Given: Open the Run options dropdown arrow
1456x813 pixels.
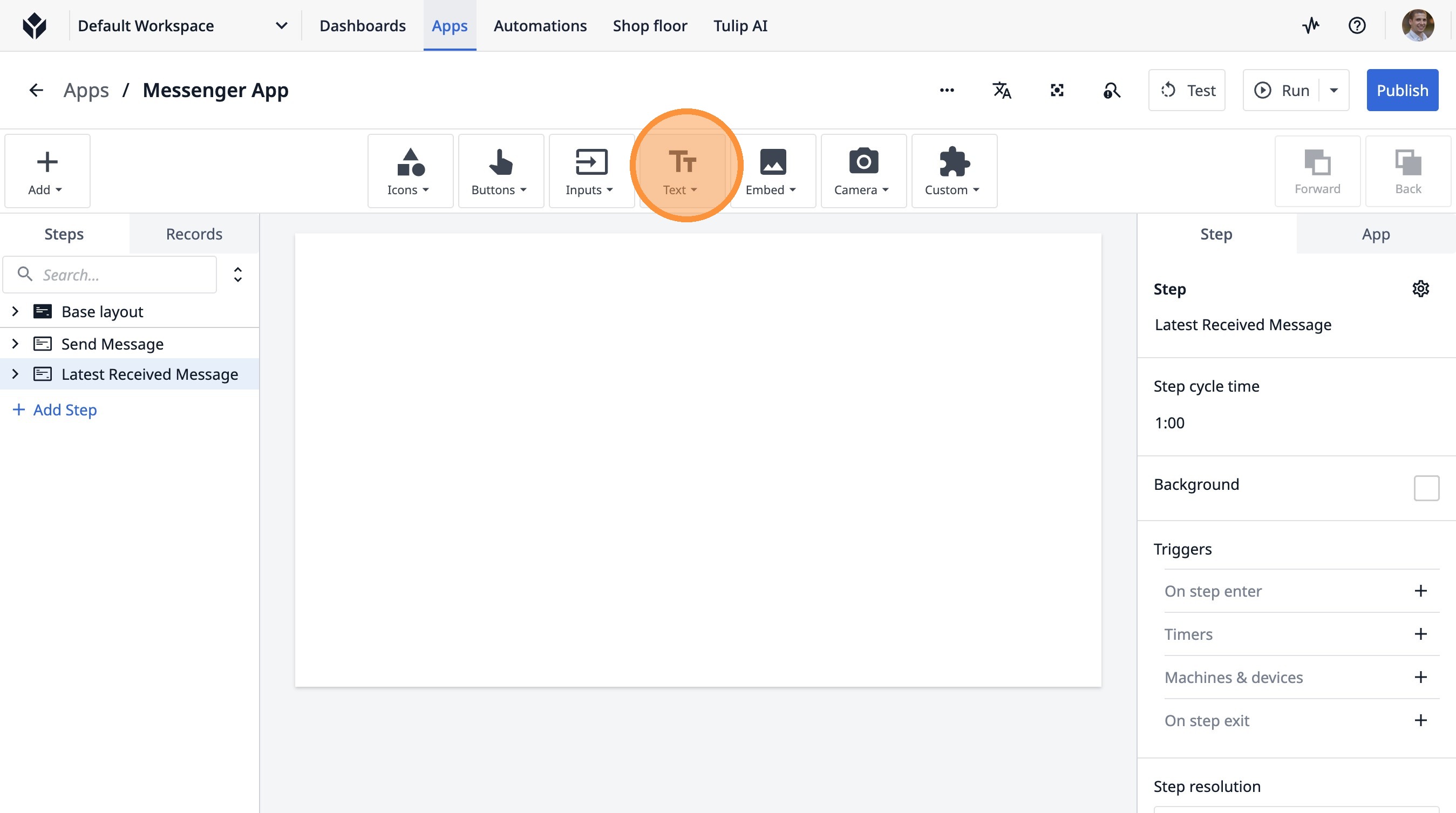Looking at the screenshot, I should click(1333, 91).
